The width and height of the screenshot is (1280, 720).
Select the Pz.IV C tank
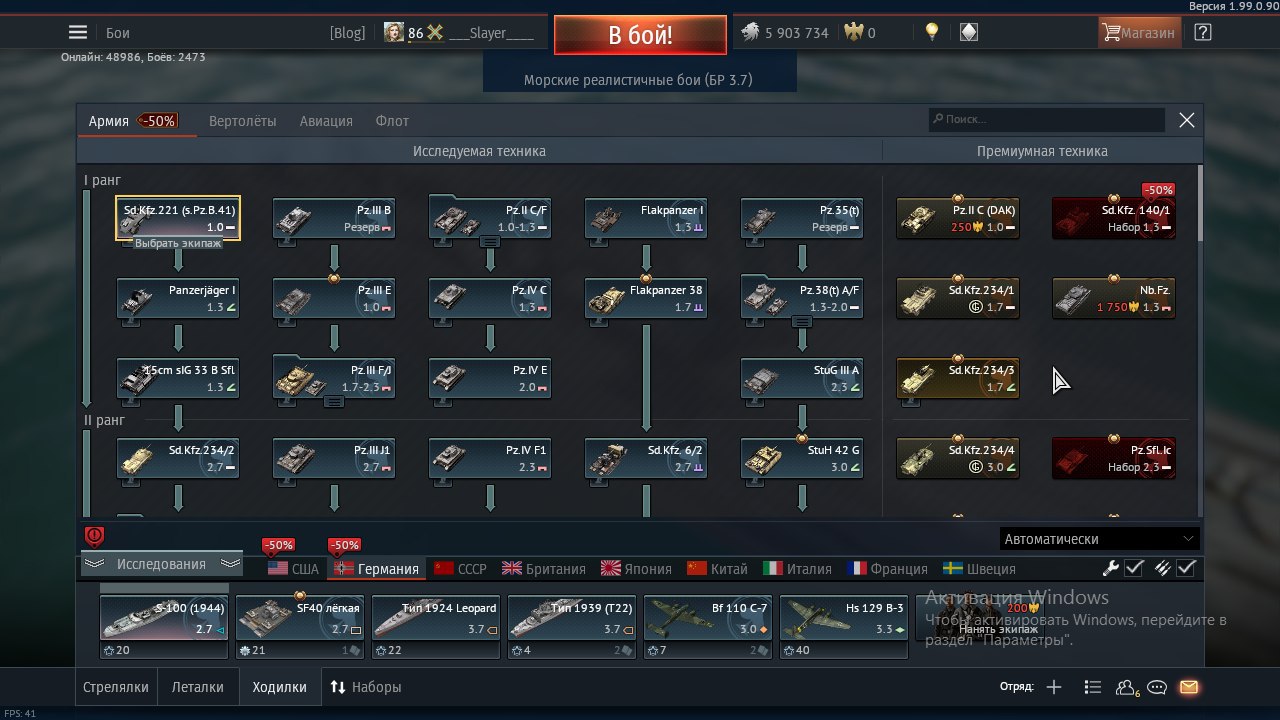490,298
